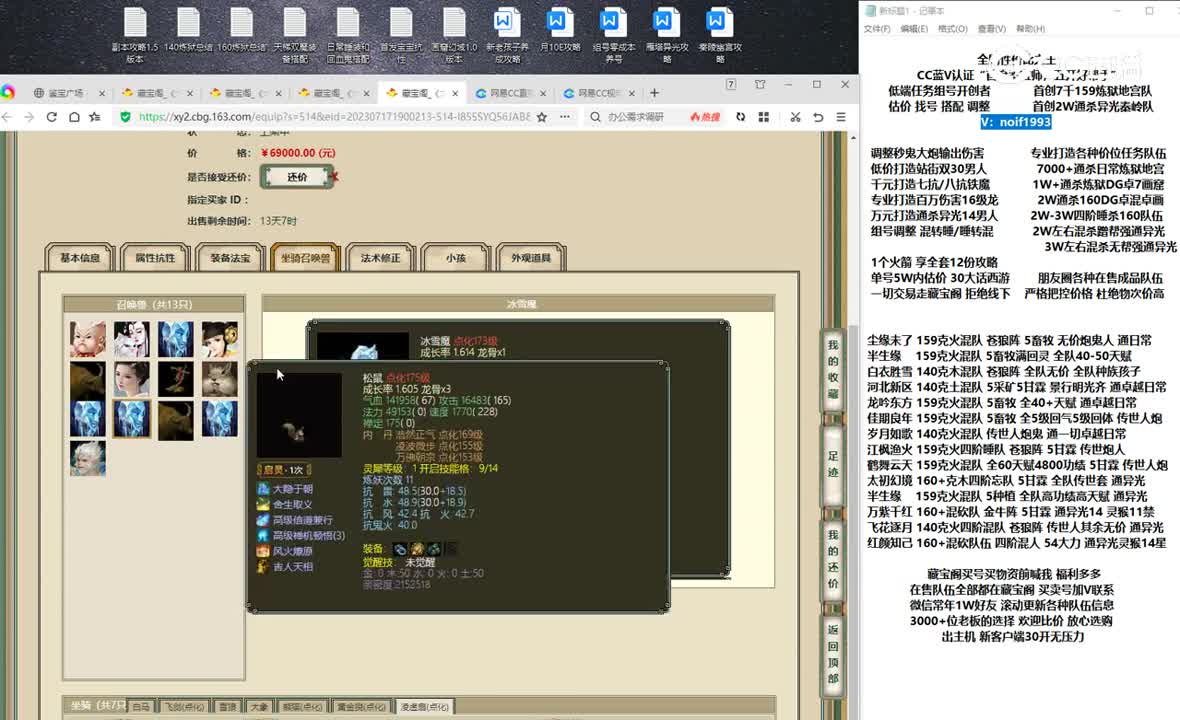Click Notepad line starting 红颜知己
This screenshot has width=1180, height=720.
1016,542
